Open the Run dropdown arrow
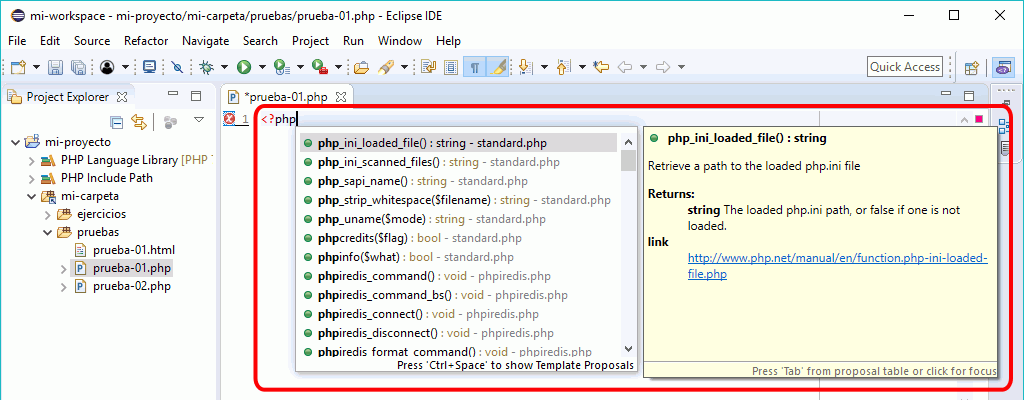The height and width of the screenshot is (400, 1024). click(262, 67)
